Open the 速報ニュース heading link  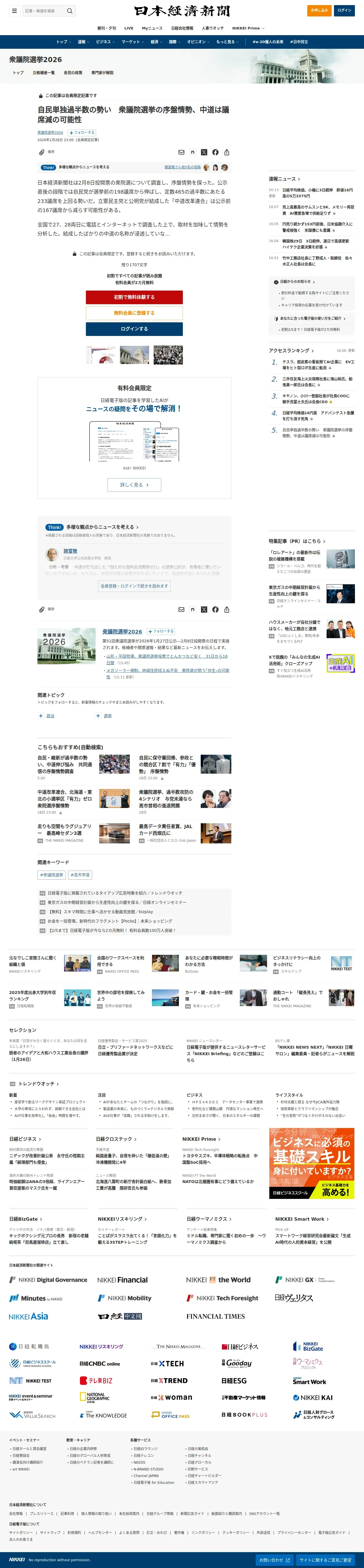tap(284, 179)
